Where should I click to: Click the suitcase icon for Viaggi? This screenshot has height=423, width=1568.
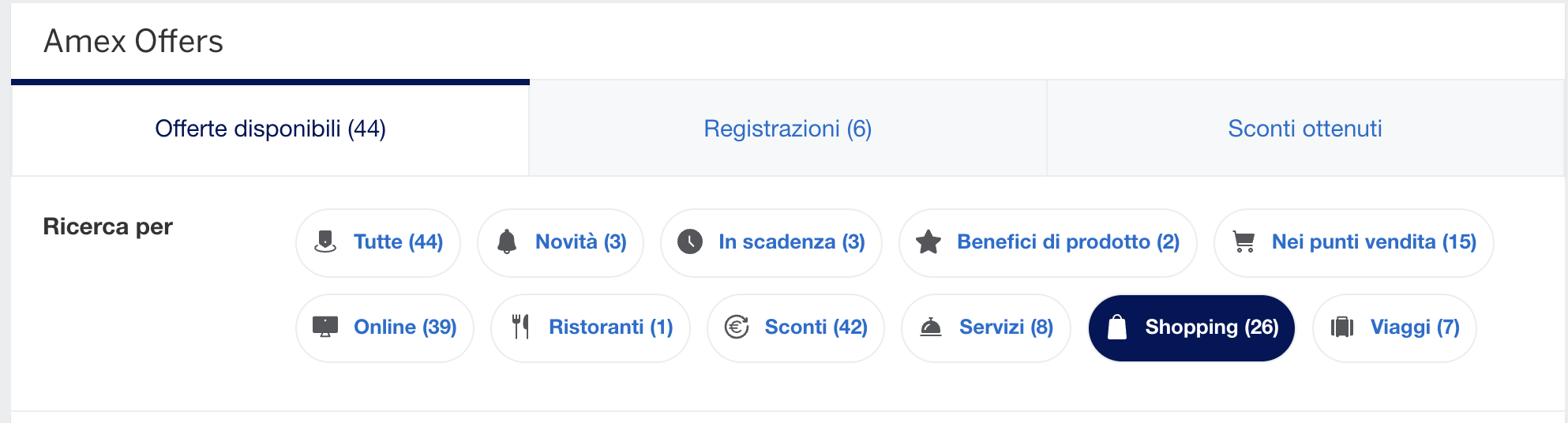(x=1342, y=327)
